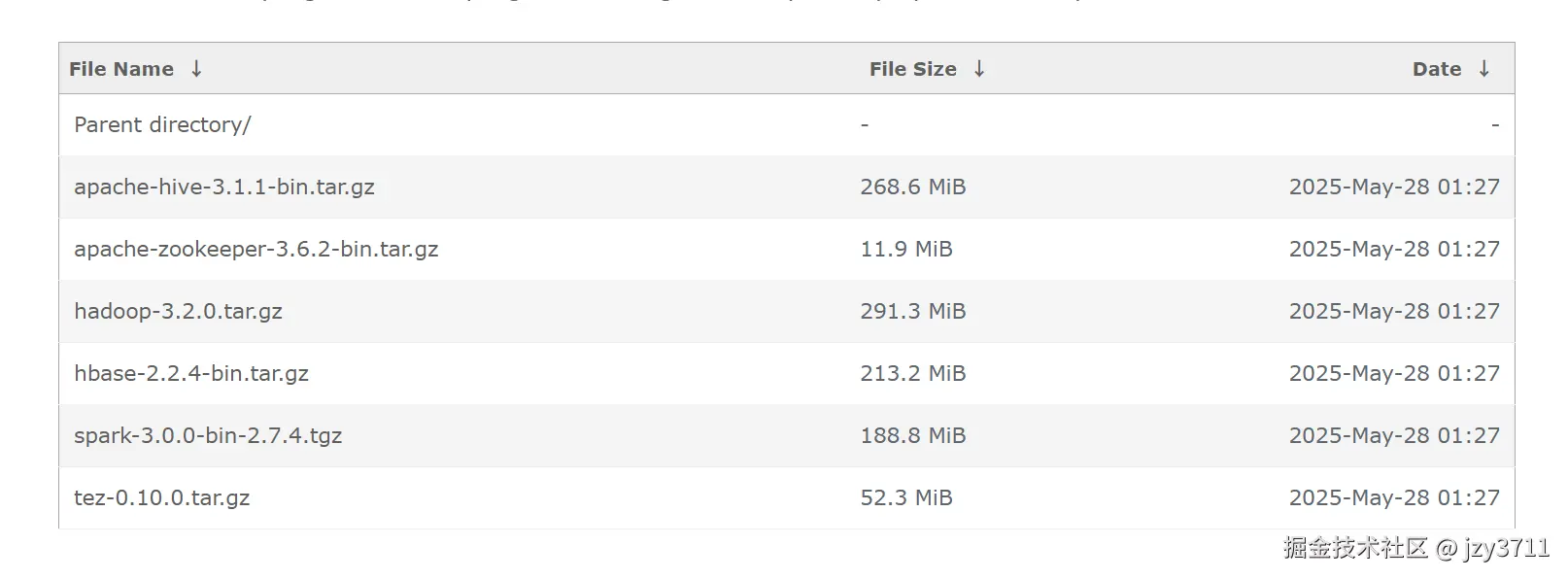Download apache-zookeeper-3.6.2-bin.tar.gz
The height and width of the screenshot is (580, 1568).
(256, 250)
